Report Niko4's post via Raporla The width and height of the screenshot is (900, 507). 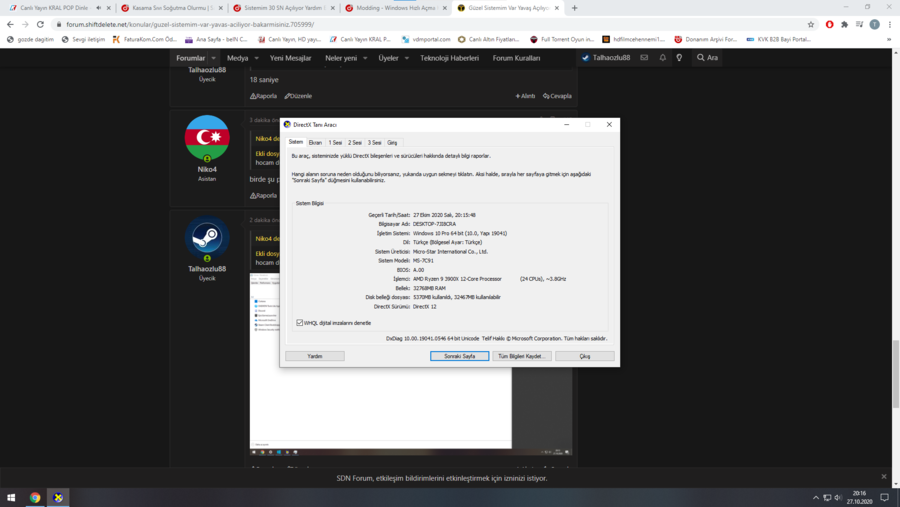pyautogui.click(x=263, y=195)
